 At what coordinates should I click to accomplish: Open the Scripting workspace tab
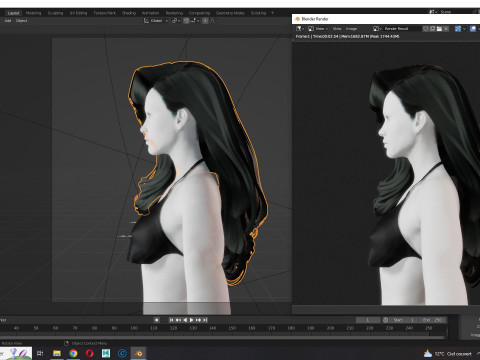point(258,13)
